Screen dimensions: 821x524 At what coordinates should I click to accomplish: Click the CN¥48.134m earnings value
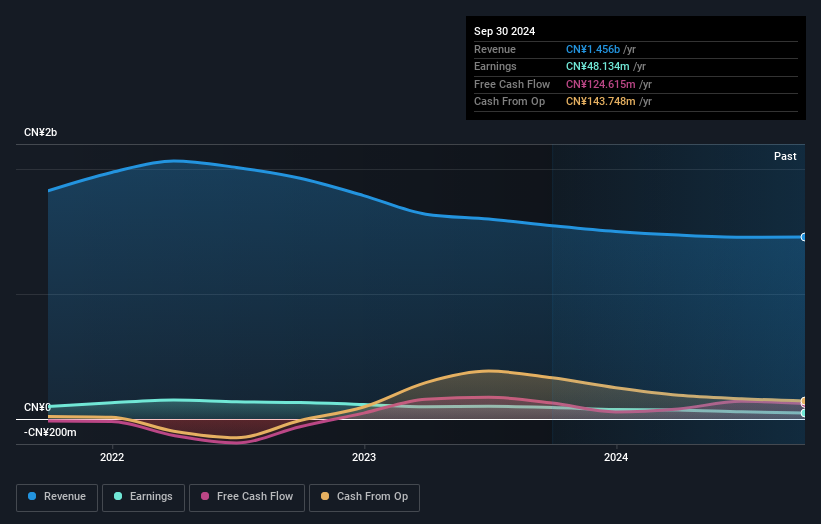click(x=597, y=66)
